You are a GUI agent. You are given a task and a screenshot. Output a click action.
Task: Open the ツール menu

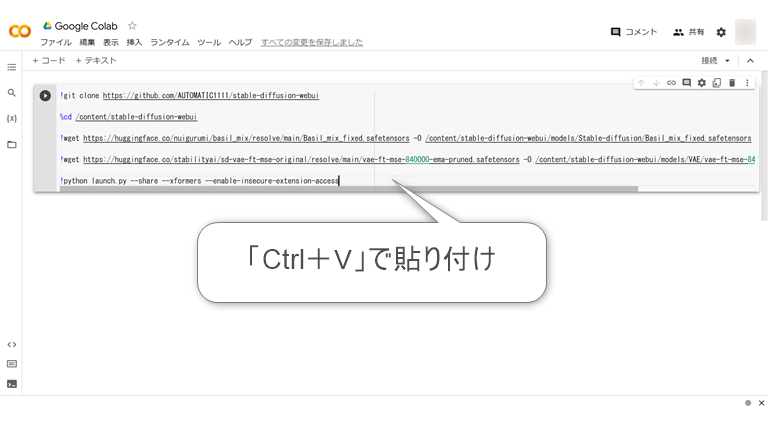coord(209,43)
